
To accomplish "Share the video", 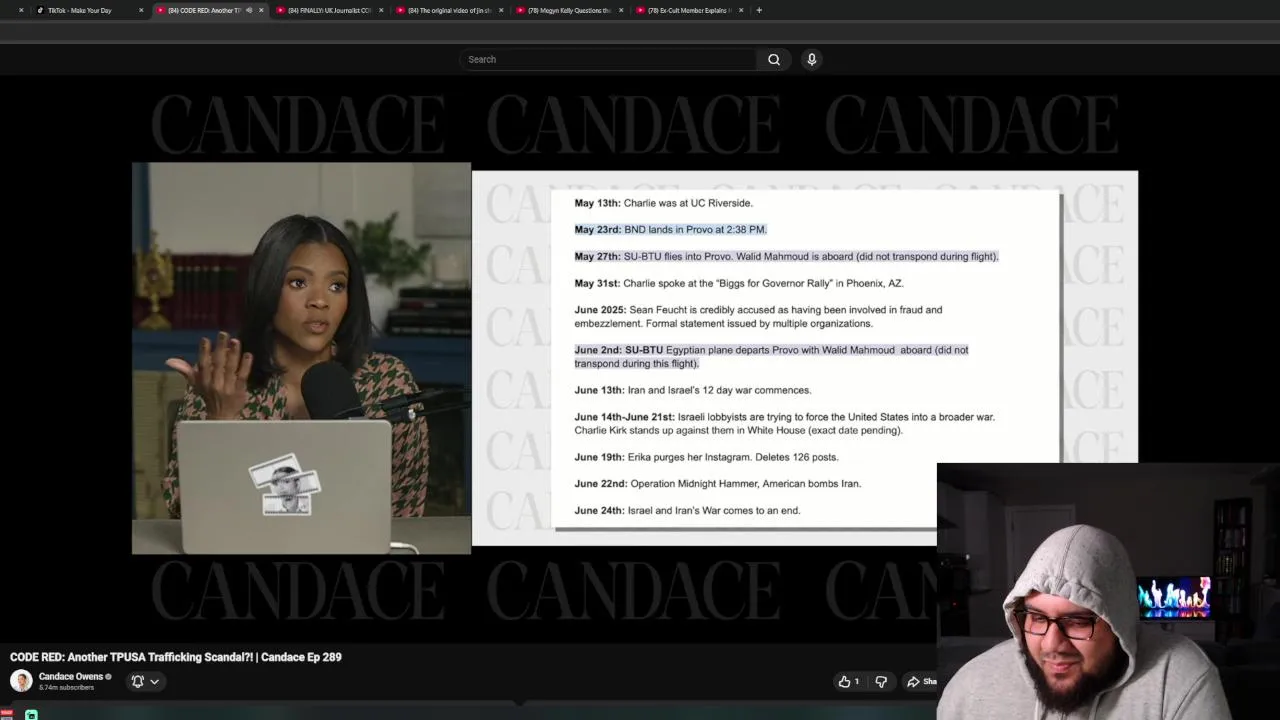I will click(921, 681).
